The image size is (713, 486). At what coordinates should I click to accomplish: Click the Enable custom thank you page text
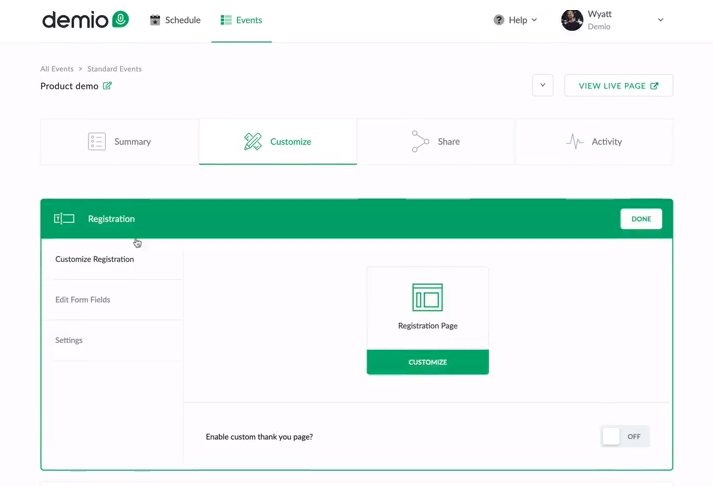pyautogui.click(x=259, y=436)
